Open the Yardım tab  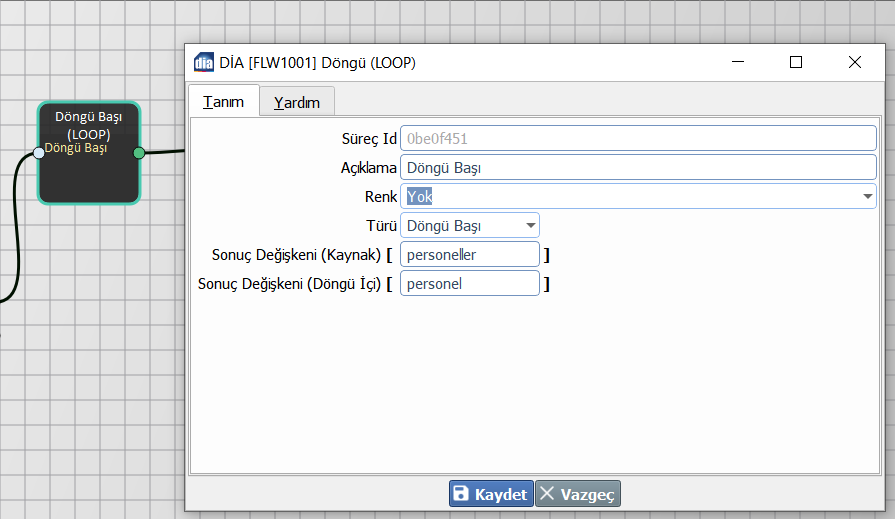click(x=297, y=102)
